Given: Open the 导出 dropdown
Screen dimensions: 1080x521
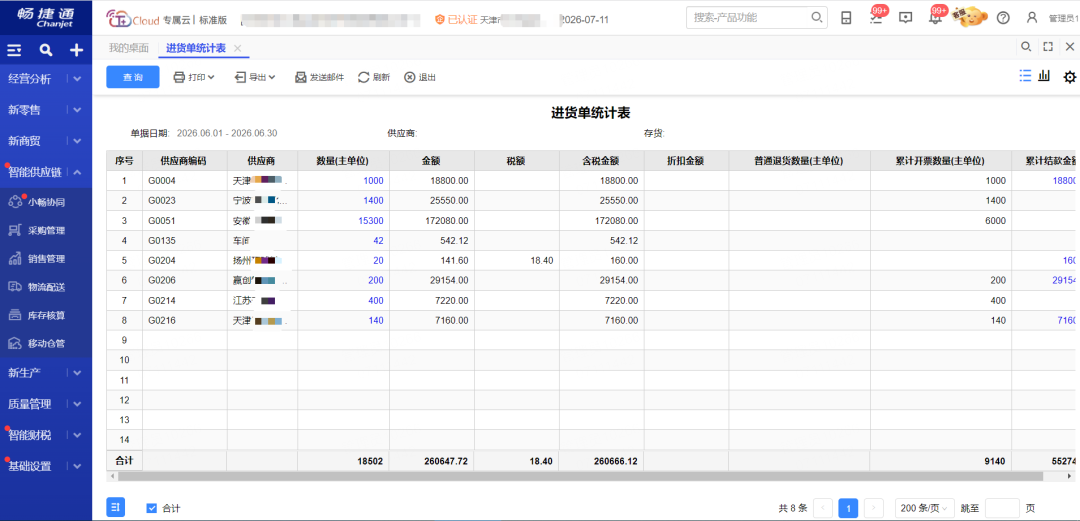Looking at the screenshot, I should click(x=255, y=77).
